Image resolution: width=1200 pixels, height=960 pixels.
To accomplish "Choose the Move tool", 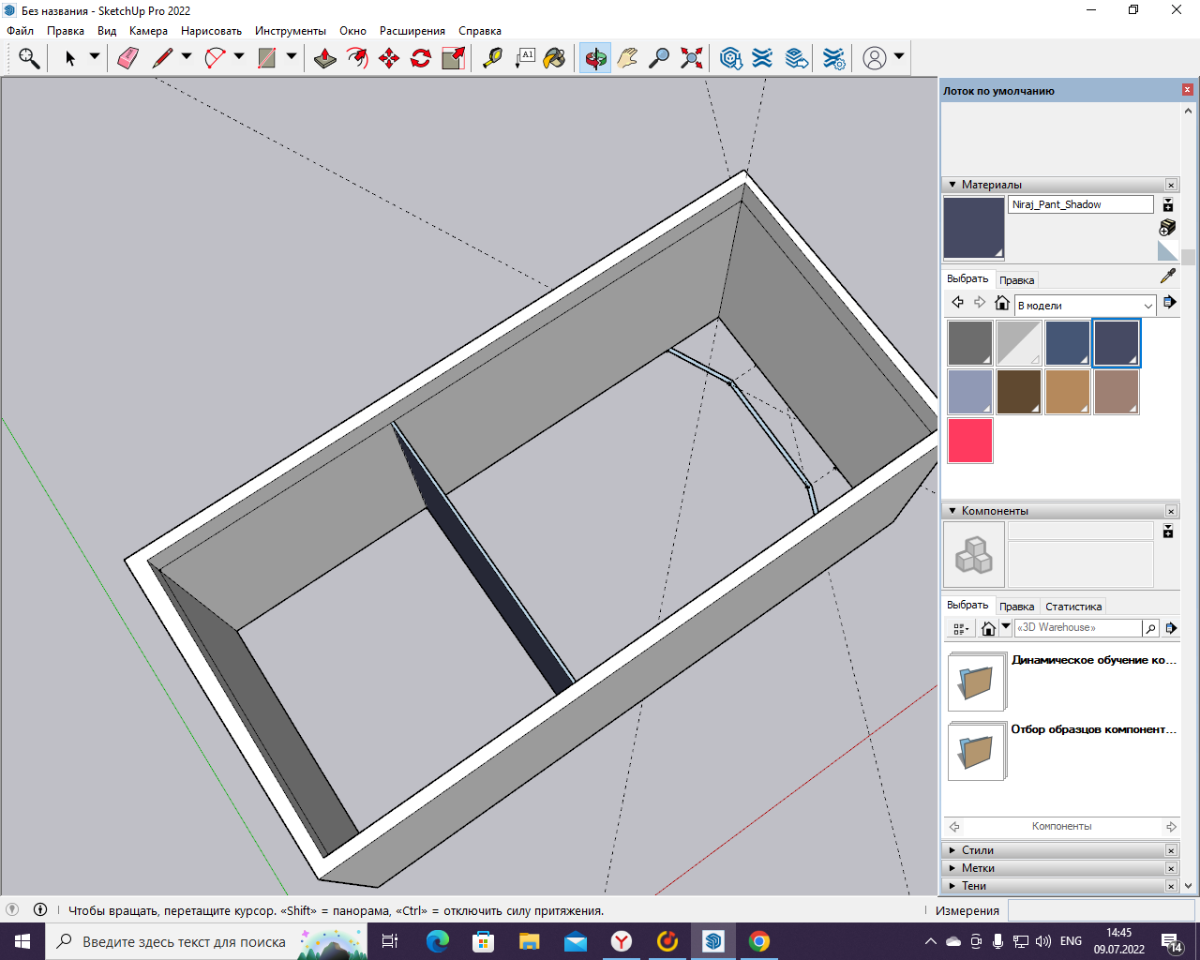I will tap(389, 58).
